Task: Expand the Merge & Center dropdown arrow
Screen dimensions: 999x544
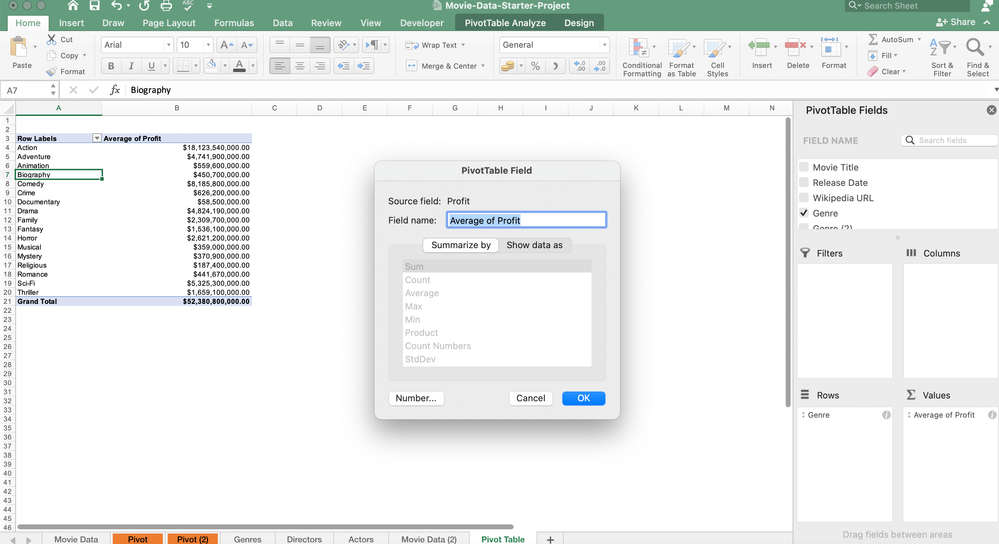Action: coord(483,66)
